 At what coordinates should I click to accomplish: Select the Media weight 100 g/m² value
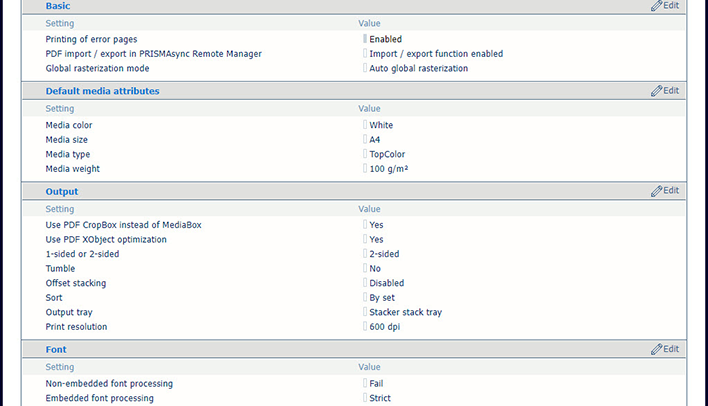click(x=389, y=169)
